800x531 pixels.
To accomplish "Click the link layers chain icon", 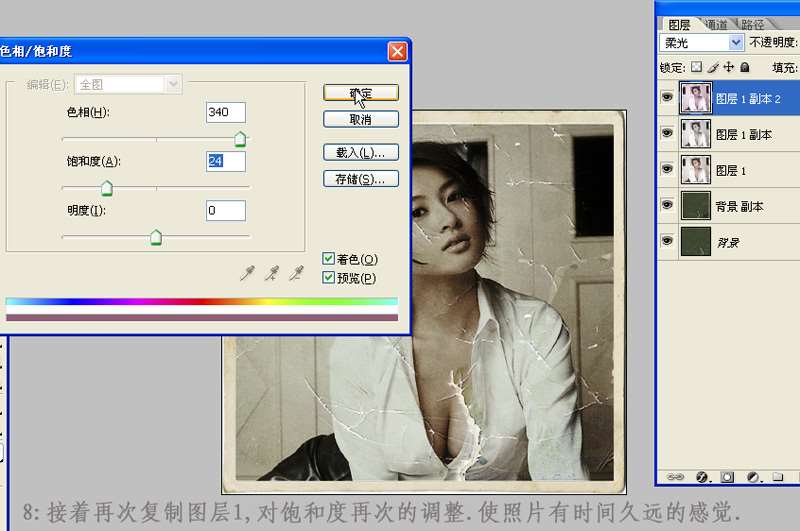I will (674, 477).
